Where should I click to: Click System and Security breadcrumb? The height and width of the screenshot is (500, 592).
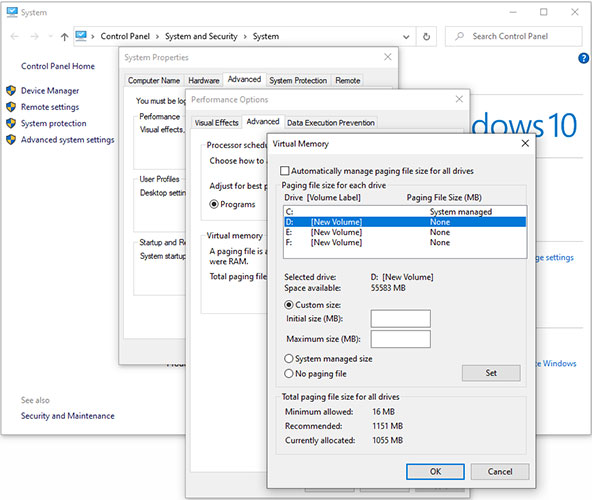pyautogui.click(x=201, y=36)
